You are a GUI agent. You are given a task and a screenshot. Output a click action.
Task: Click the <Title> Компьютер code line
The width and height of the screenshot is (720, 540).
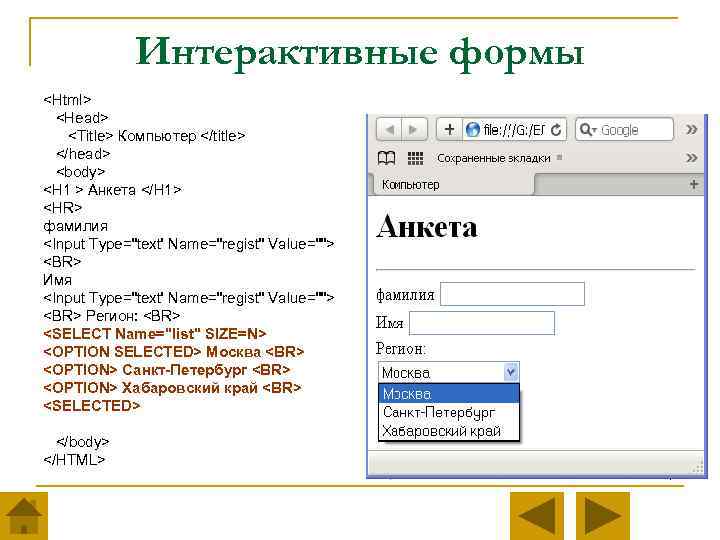point(157,136)
